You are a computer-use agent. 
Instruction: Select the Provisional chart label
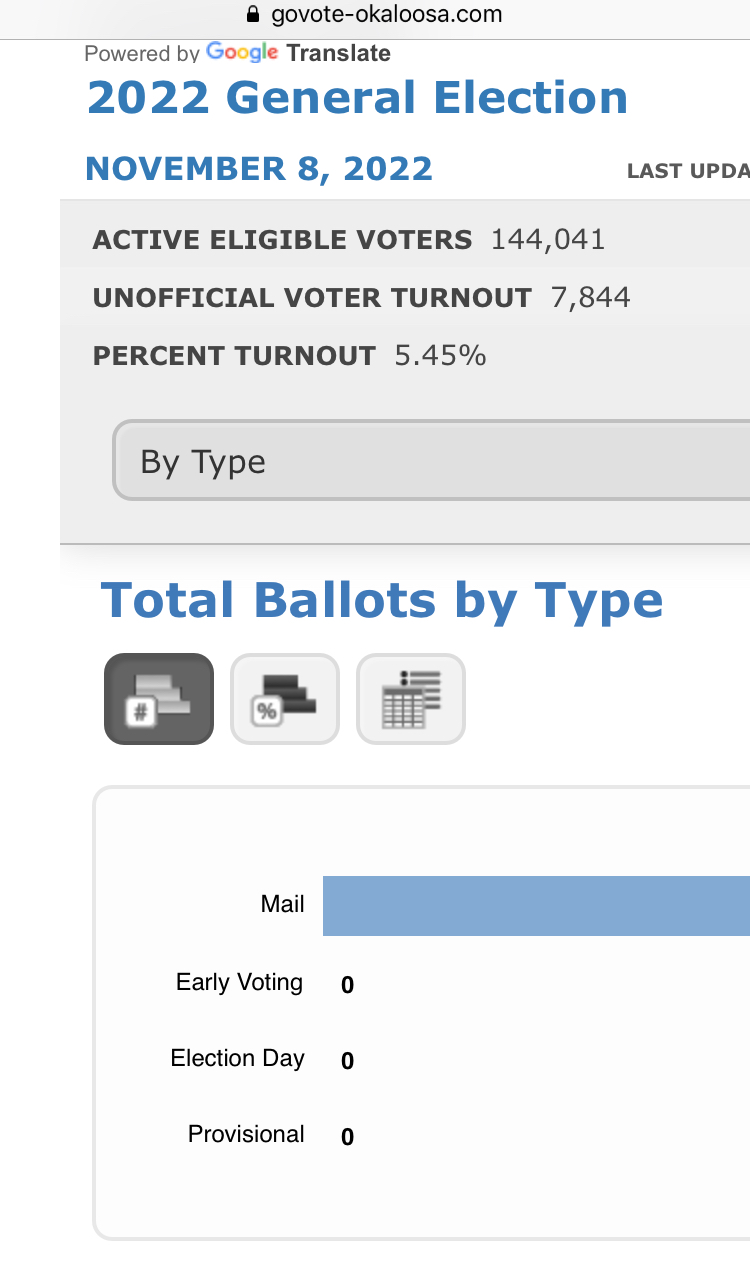(x=246, y=1134)
